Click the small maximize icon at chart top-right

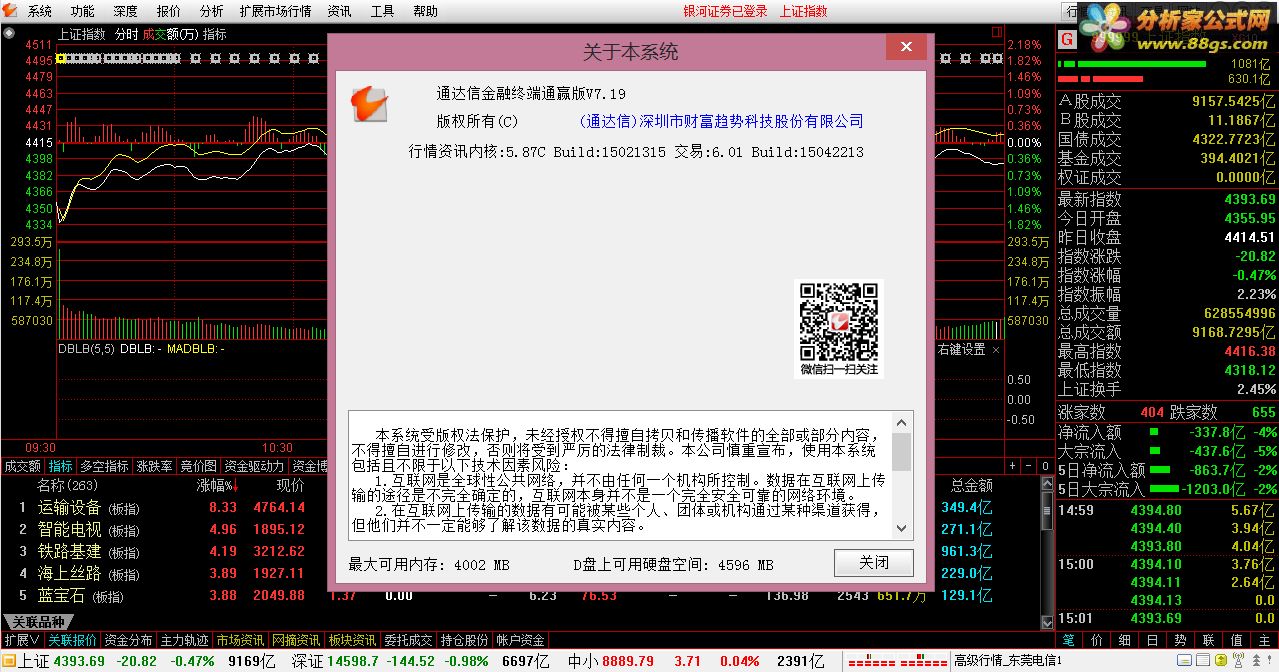997,32
